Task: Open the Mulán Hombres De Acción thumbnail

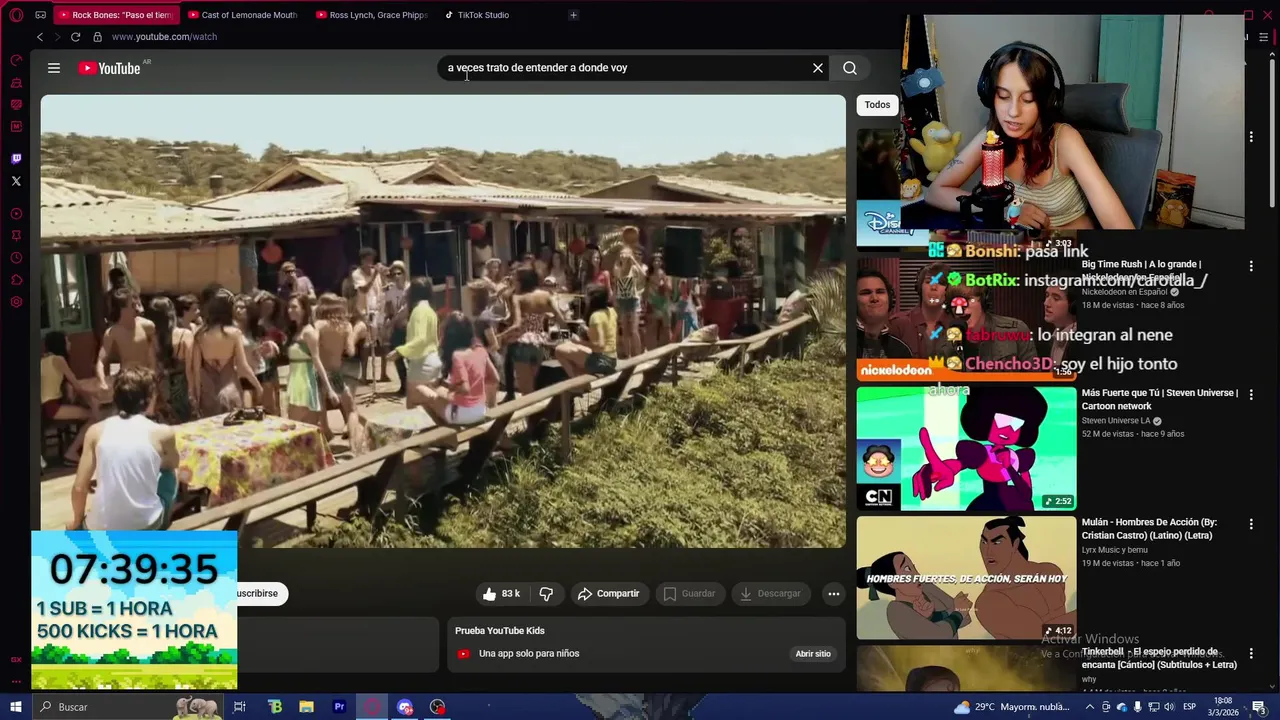Action: pyautogui.click(x=966, y=578)
